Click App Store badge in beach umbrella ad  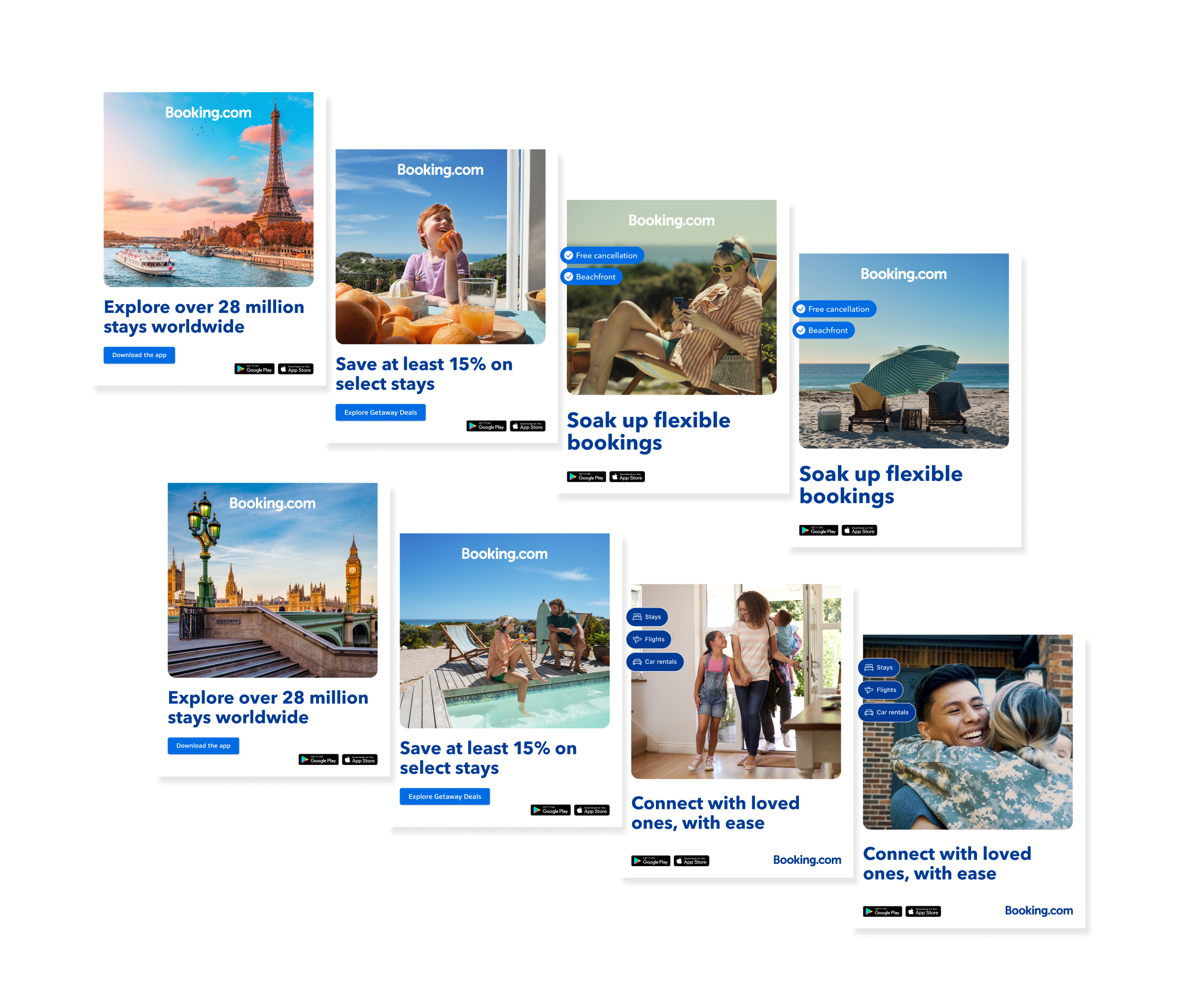click(859, 531)
